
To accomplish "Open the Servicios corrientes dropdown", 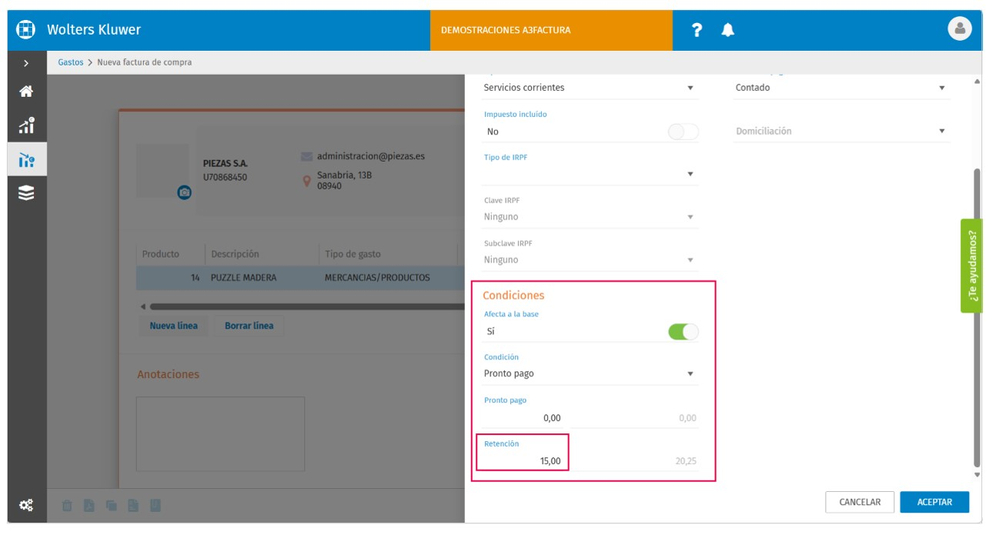I will pyautogui.click(x=591, y=88).
